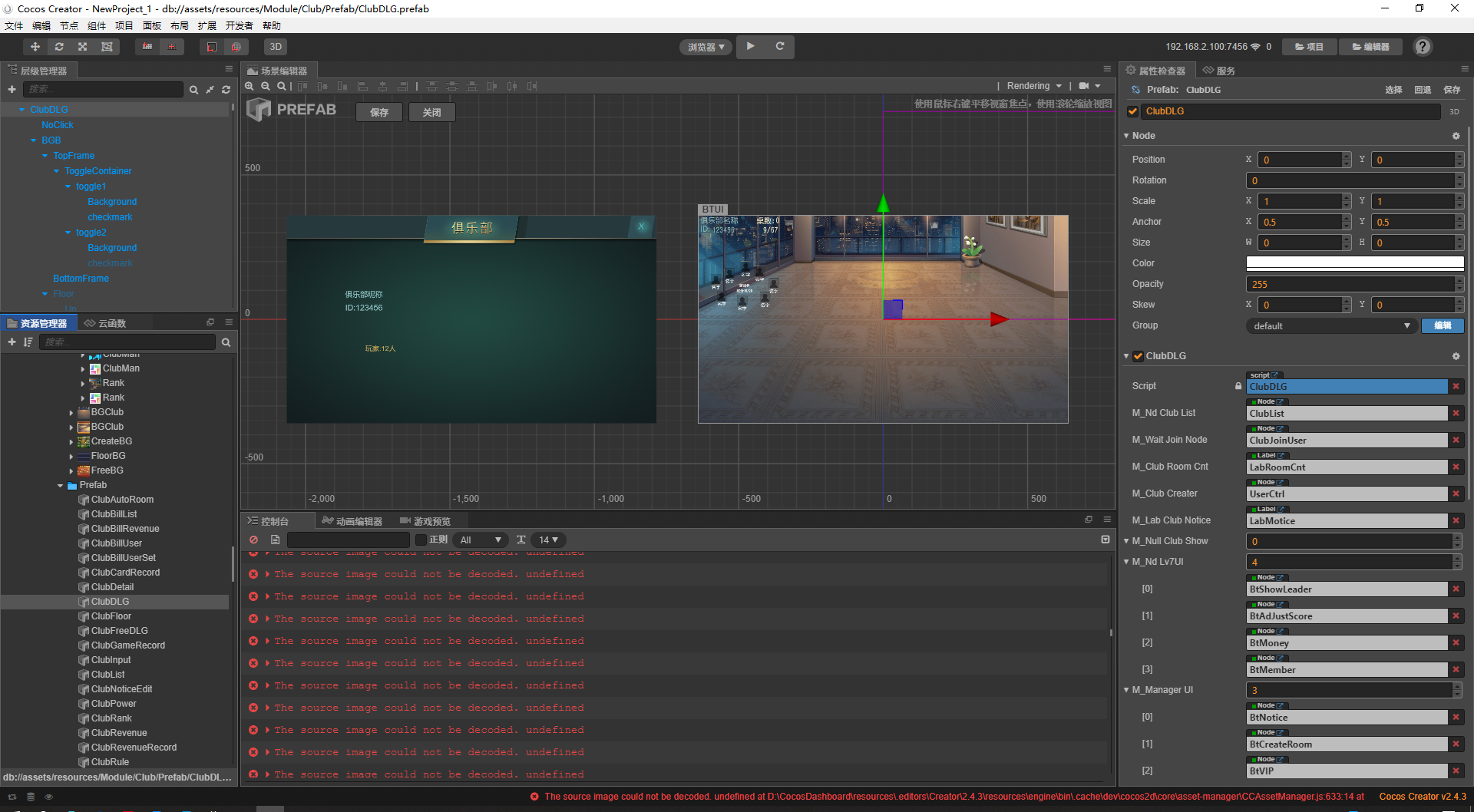Click the play preview button
1474x812 pixels.
point(750,47)
